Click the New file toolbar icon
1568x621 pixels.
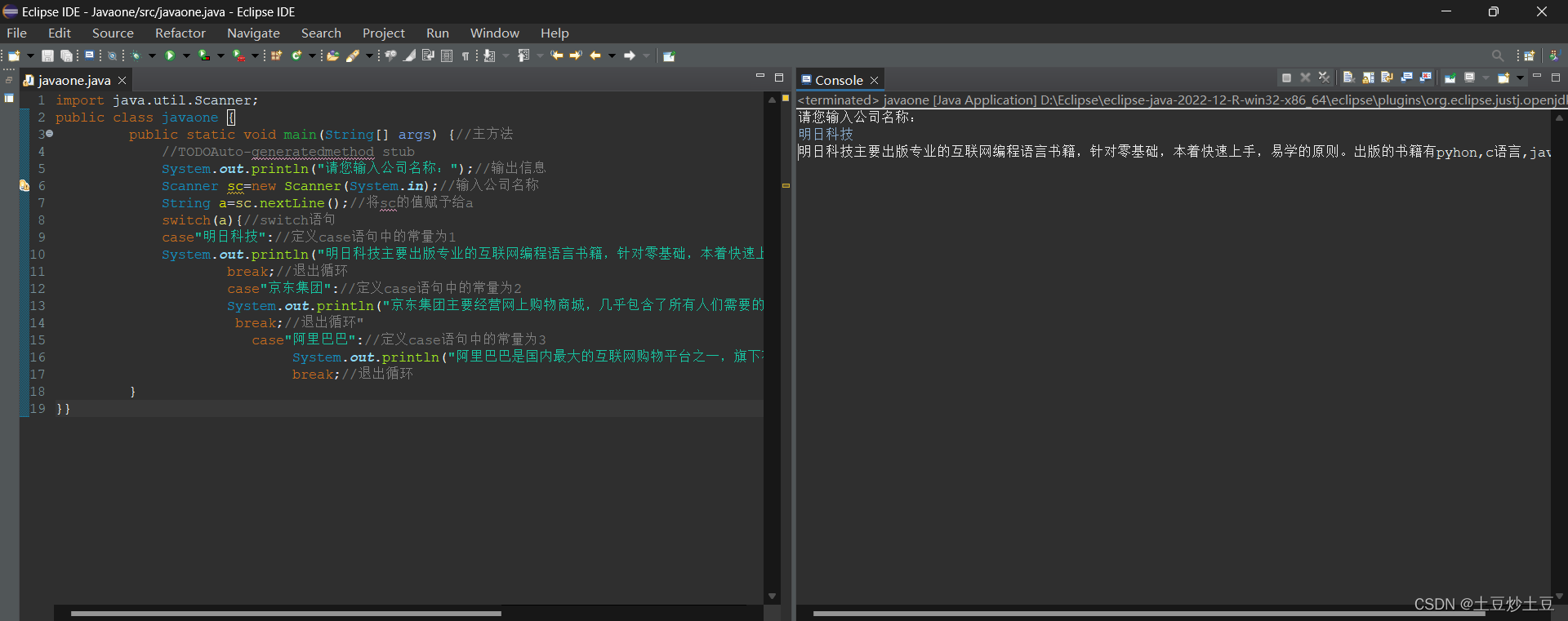coord(14,55)
